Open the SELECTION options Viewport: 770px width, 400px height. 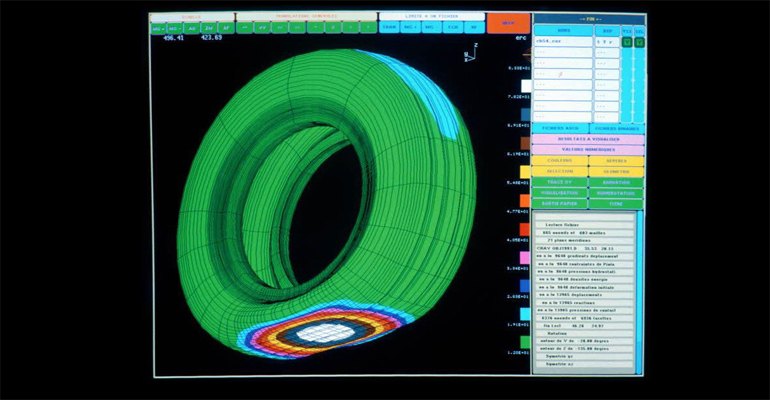pyautogui.click(x=560, y=172)
